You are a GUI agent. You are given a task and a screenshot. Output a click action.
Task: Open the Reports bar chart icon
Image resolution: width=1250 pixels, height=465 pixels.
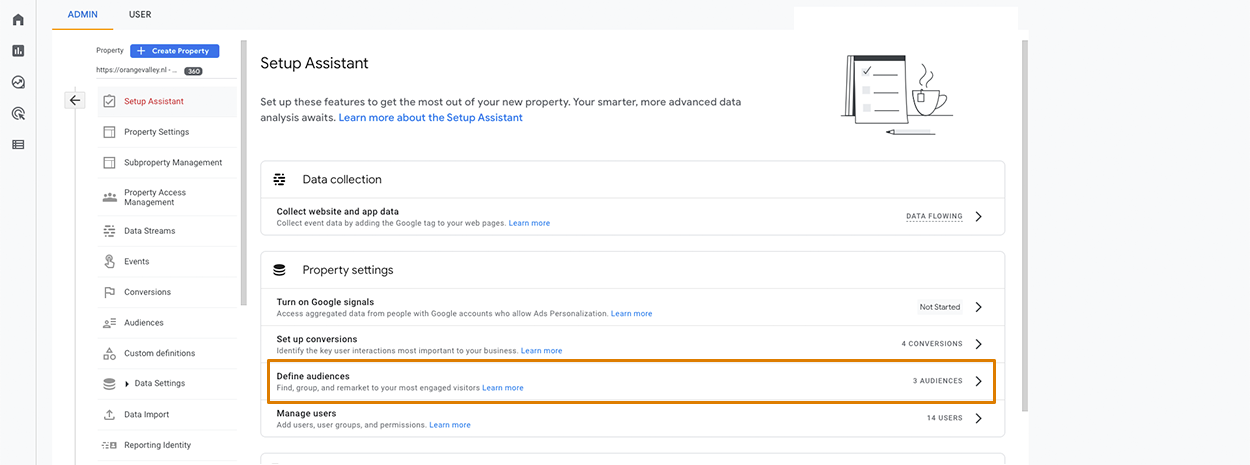click(x=18, y=51)
